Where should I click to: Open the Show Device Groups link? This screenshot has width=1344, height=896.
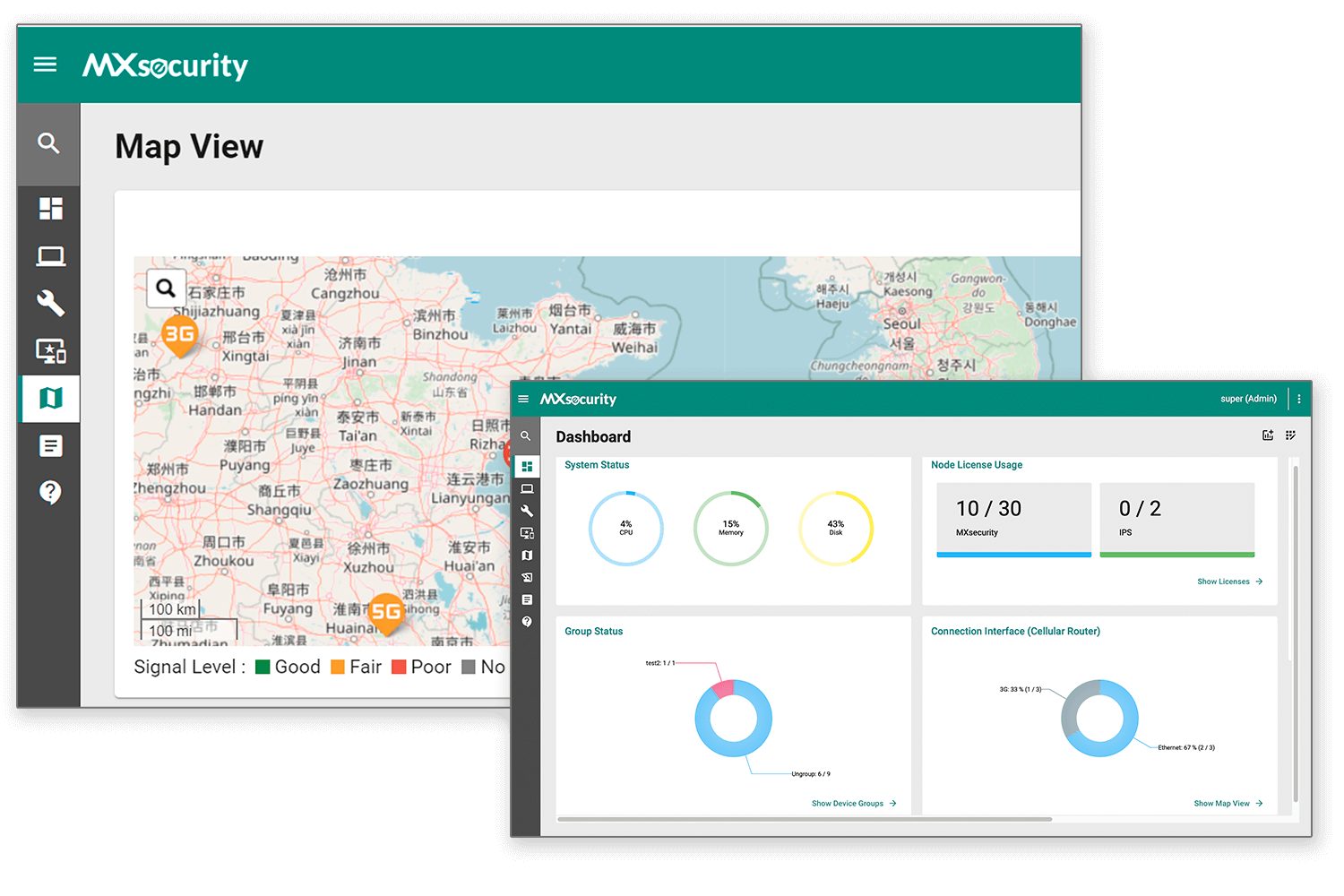(x=853, y=804)
